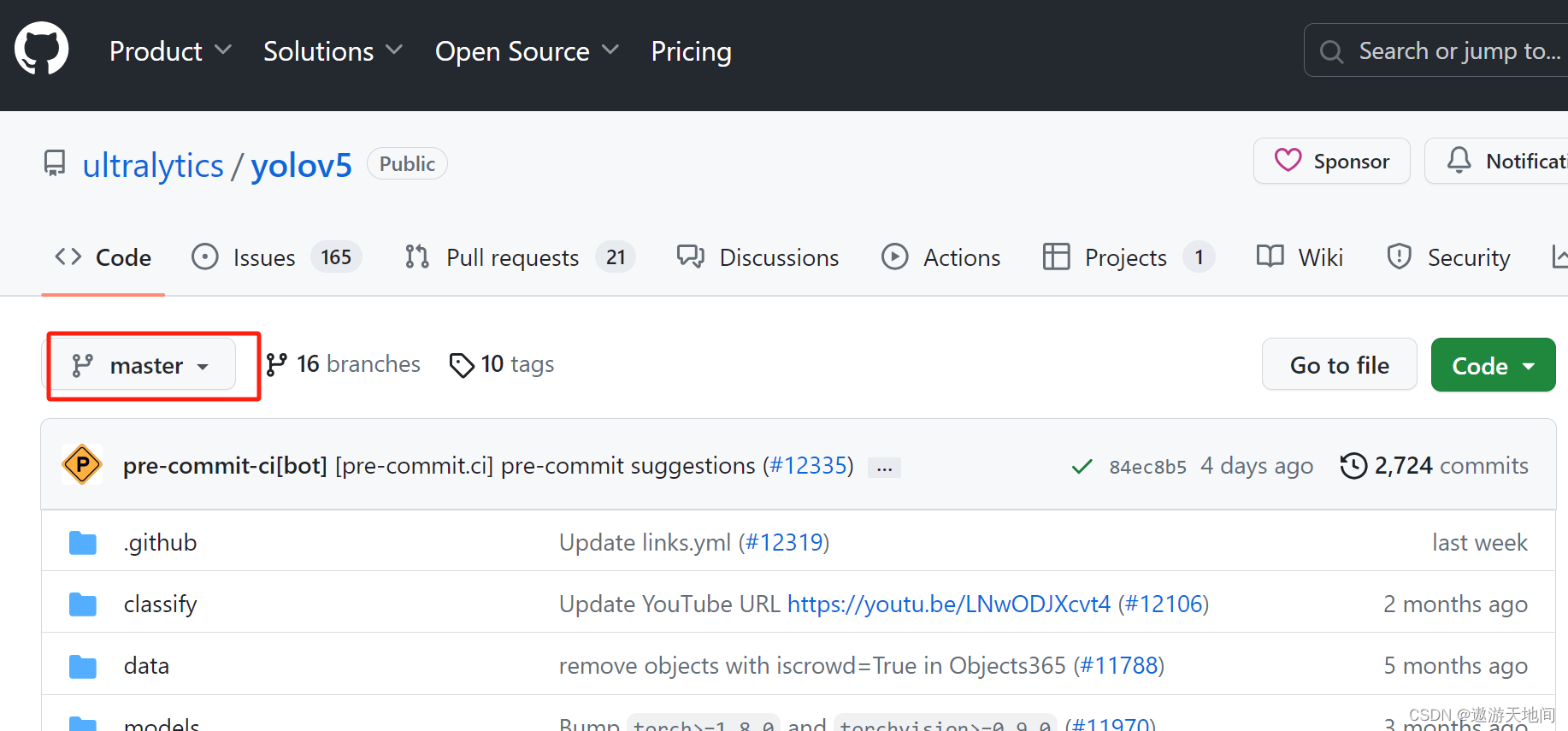Open the Actions tab
This screenshot has height=731, width=1568.
point(940,257)
